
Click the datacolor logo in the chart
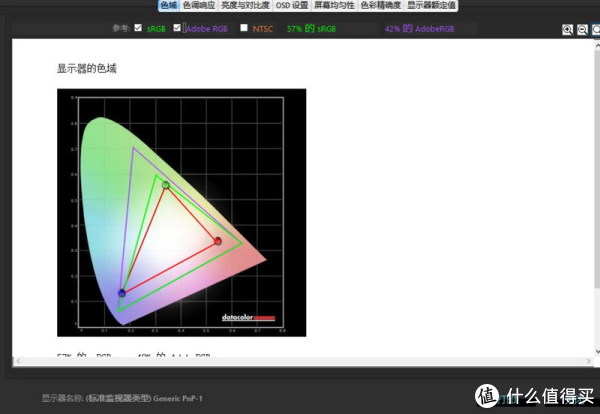tap(248, 318)
